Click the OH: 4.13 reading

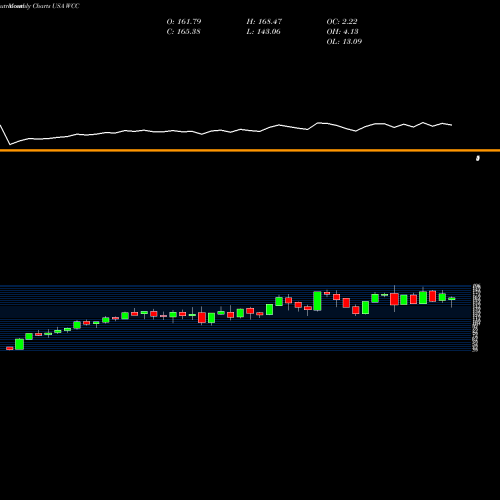click(342, 32)
